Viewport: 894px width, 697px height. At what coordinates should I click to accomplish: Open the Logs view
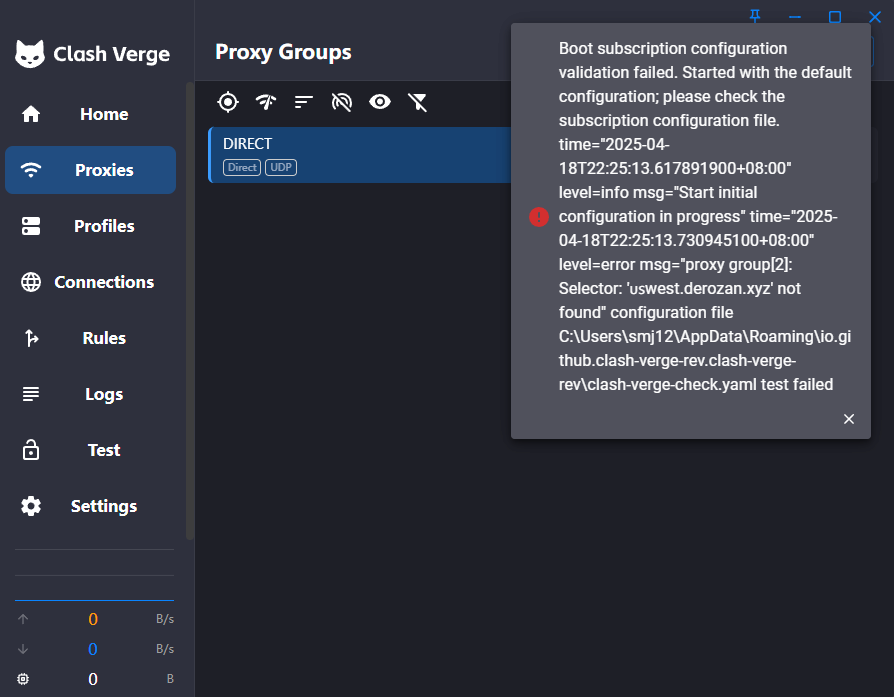(91, 394)
